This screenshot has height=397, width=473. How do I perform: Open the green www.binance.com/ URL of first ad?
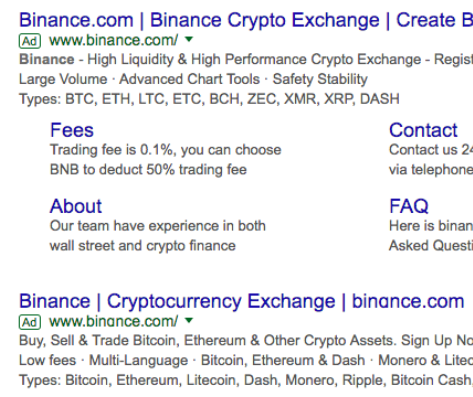113,41
